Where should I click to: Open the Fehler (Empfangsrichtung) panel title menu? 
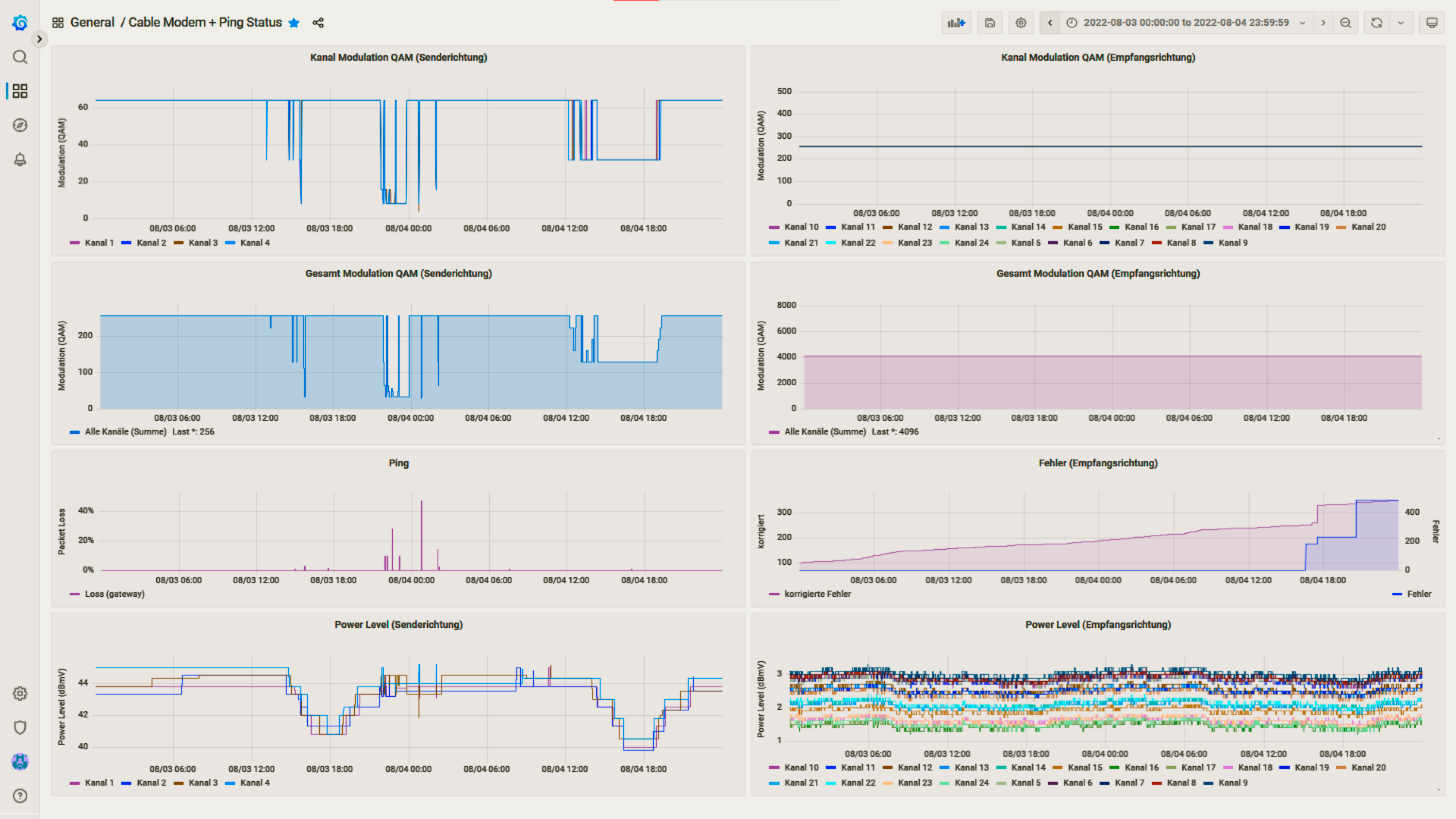point(1098,463)
